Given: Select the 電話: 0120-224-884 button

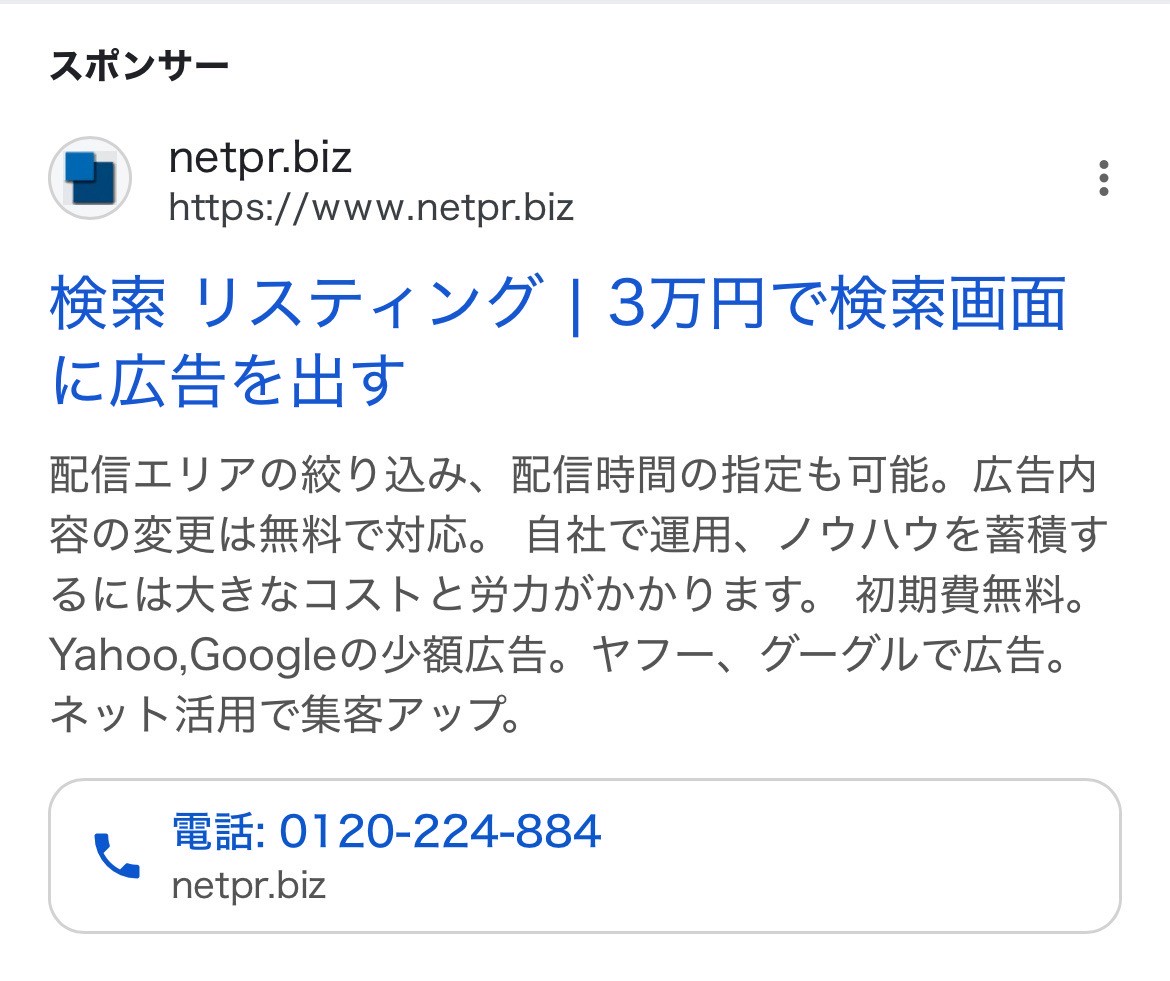Looking at the screenshot, I should click(x=385, y=831).
